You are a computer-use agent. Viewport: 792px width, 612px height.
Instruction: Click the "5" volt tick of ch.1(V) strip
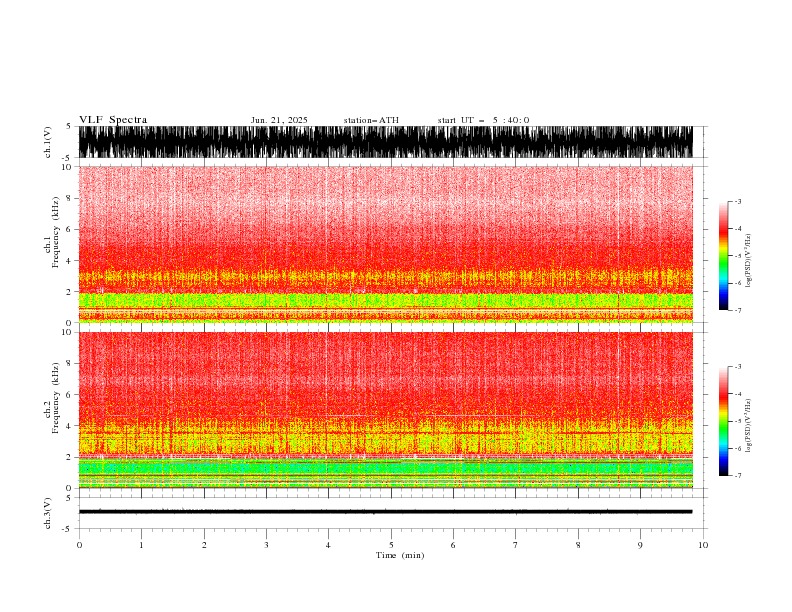(x=69, y=127)
